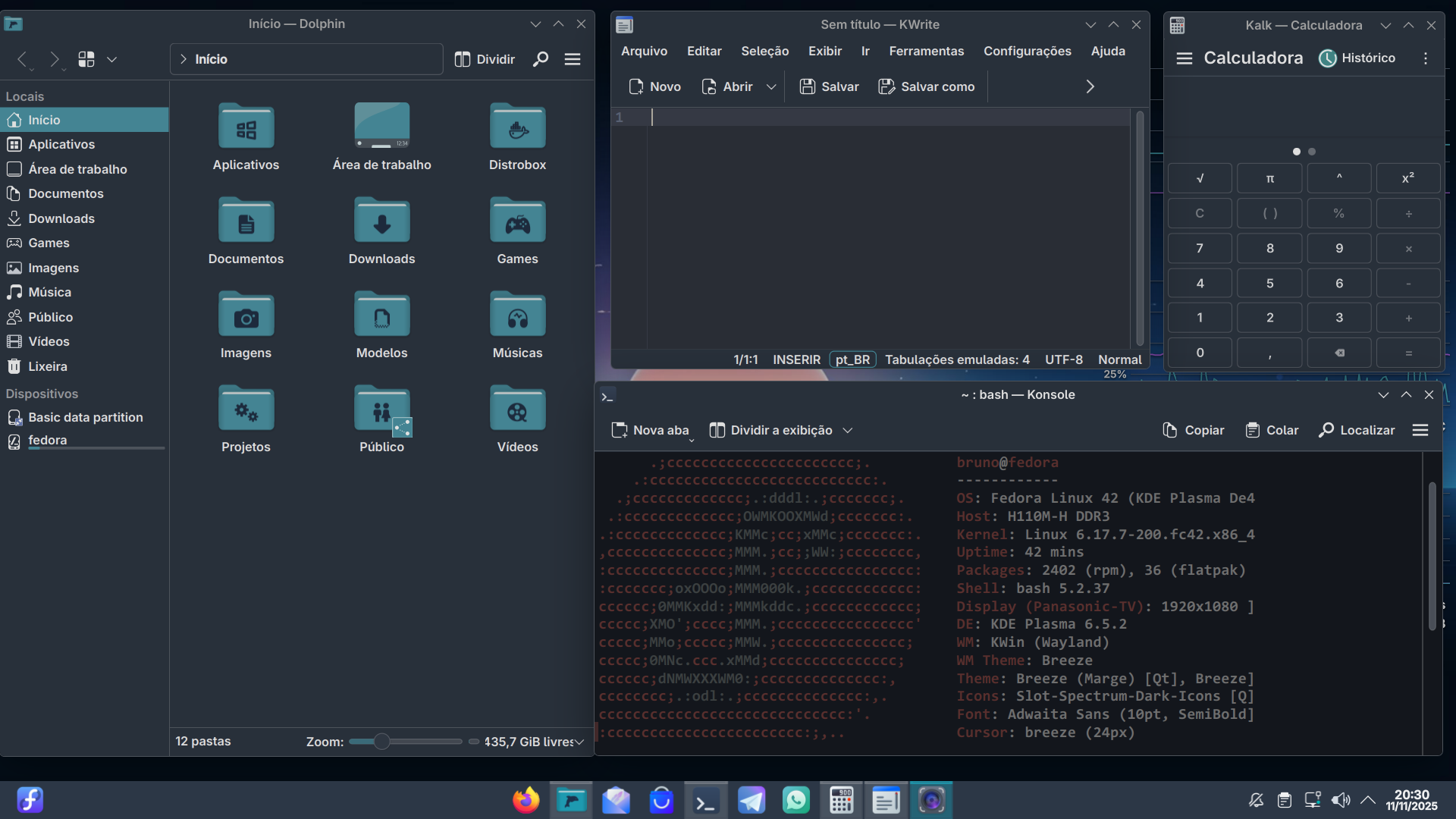Expand the Dividir a exibição dropdown arrow

click(x=848, y=430)
